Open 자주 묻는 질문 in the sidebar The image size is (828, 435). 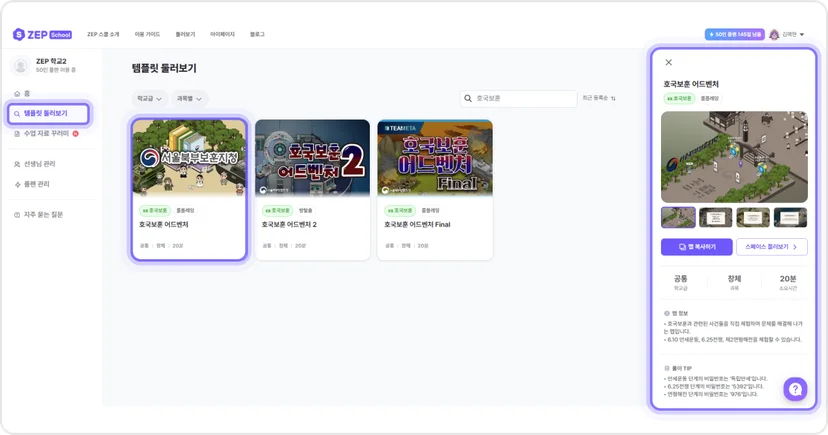tap(39, 214)
